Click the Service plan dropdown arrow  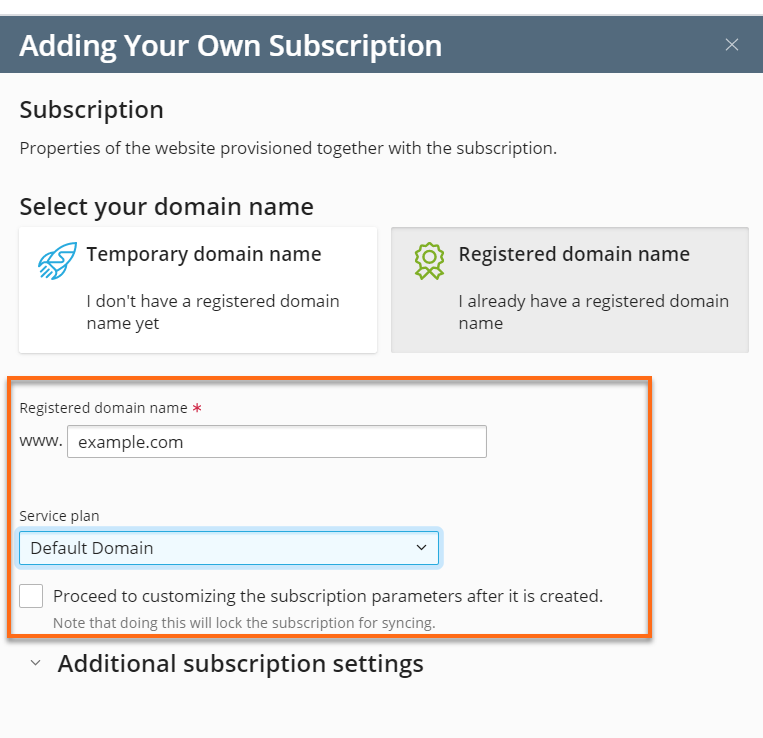(x=421, y=548)
